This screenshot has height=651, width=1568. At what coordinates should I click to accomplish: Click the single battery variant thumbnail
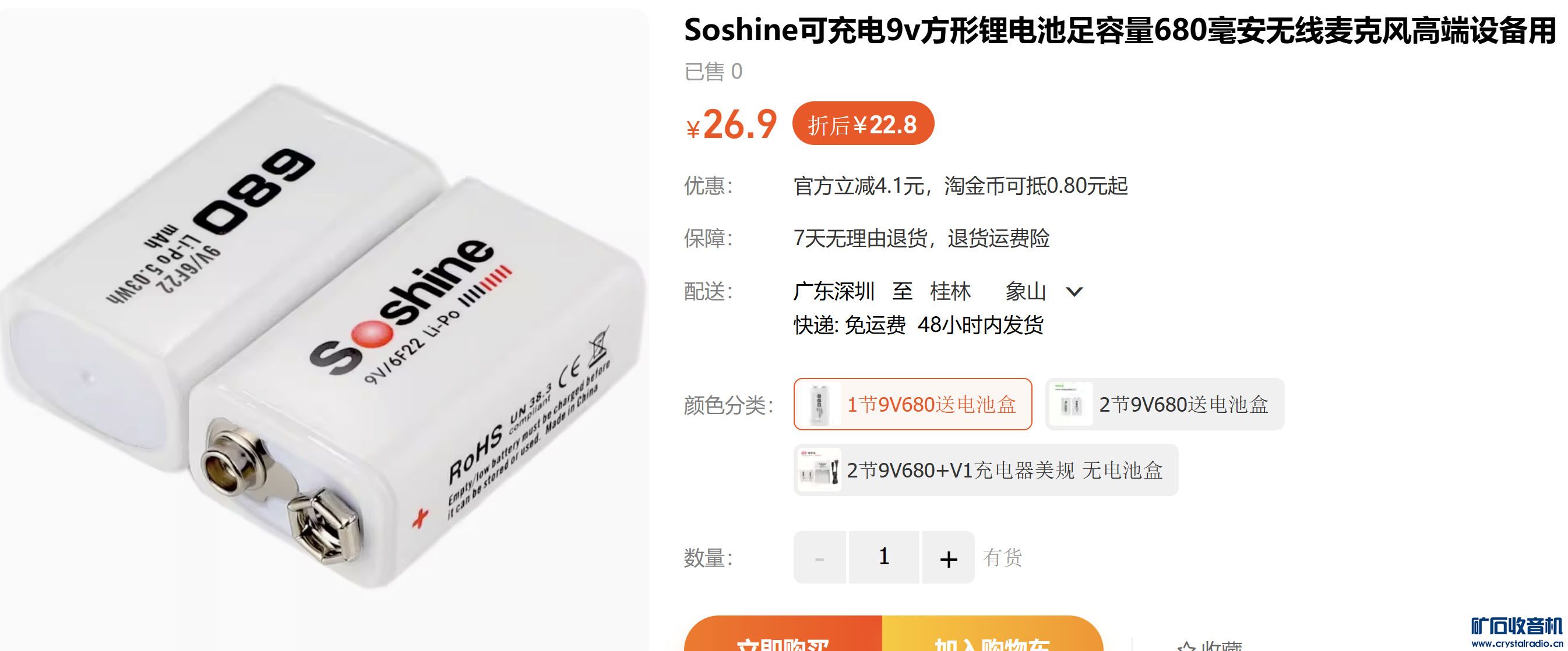[x=819, y=404]
